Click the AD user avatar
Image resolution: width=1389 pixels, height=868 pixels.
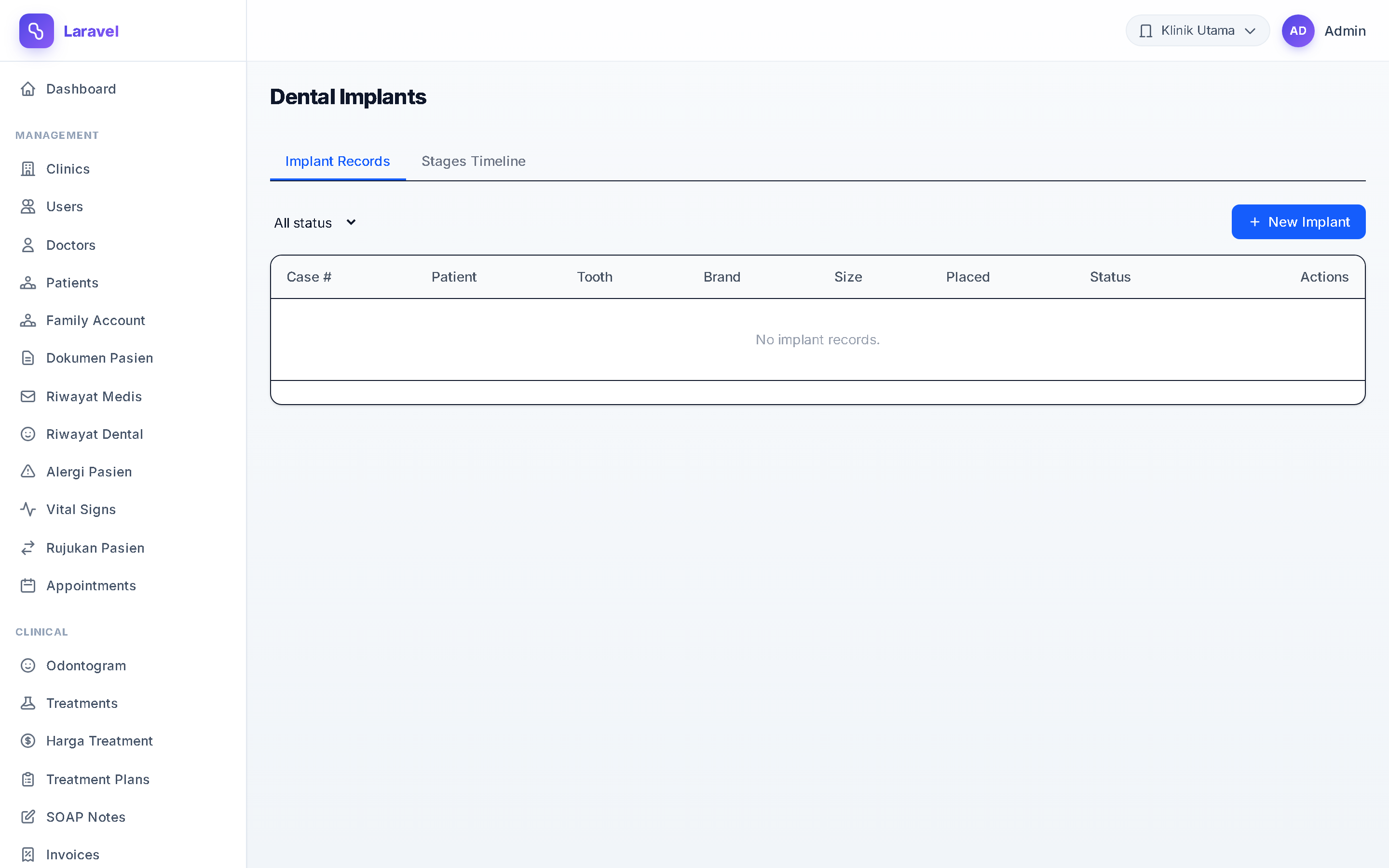(x=1298, y=31)
